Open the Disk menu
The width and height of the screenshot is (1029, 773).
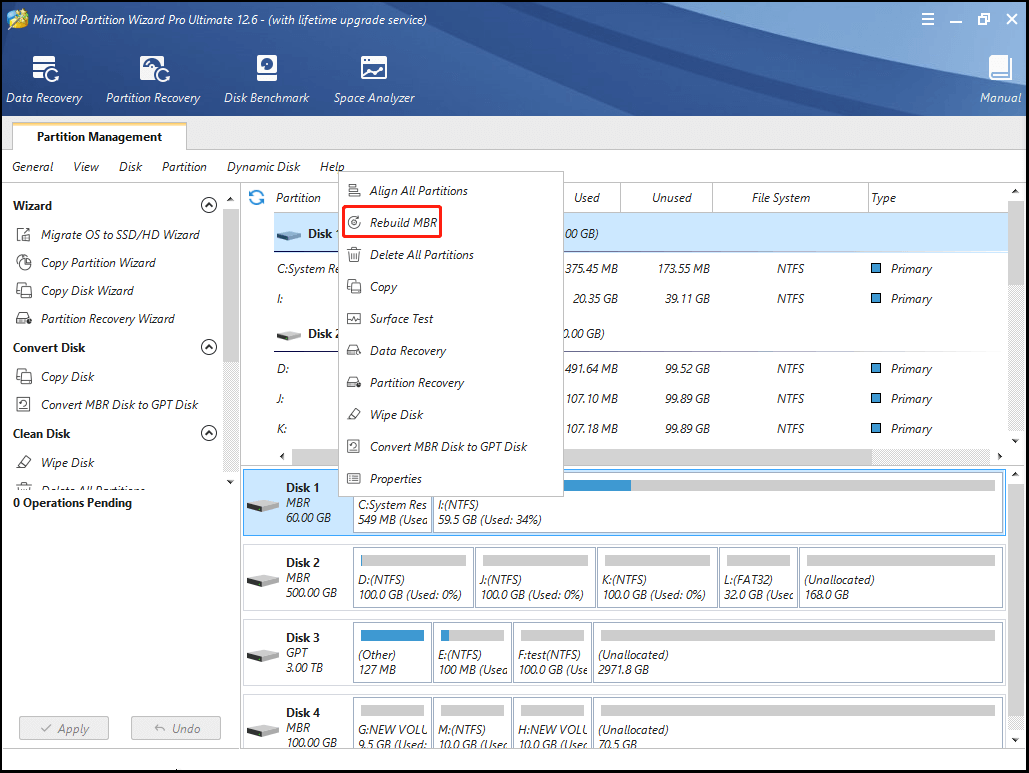pyautogui.click(x=130, y=167)
